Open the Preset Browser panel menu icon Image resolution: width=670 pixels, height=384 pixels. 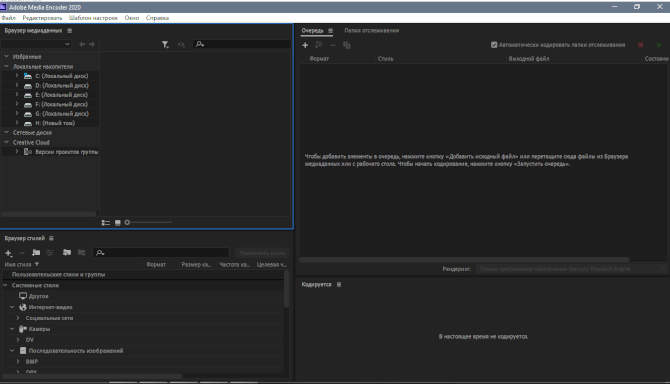[51, 238]
